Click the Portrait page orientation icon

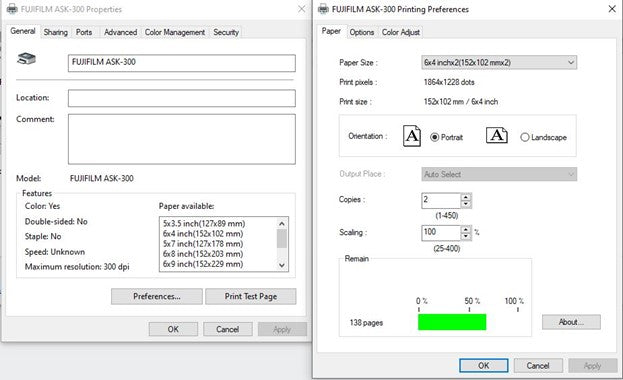tap(412, 136)
